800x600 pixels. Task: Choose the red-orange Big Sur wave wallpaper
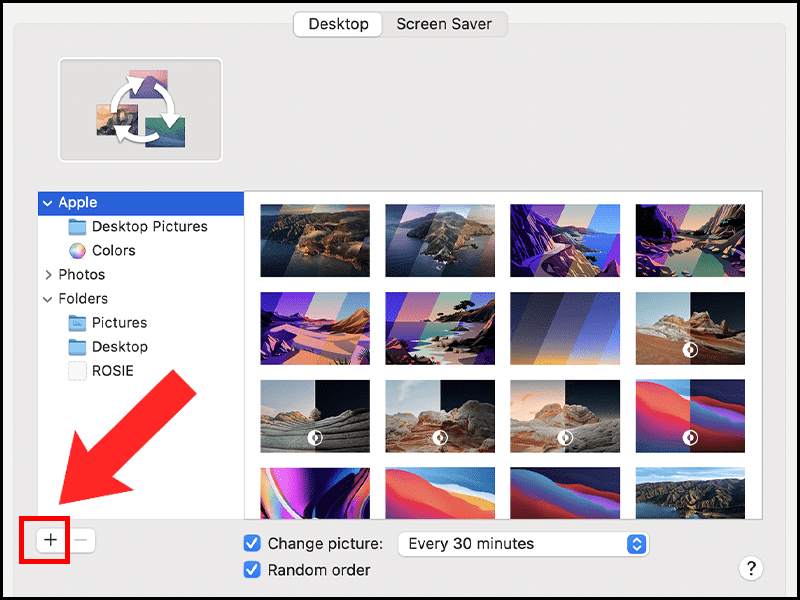pyautogui.click(x=440, y=493)
